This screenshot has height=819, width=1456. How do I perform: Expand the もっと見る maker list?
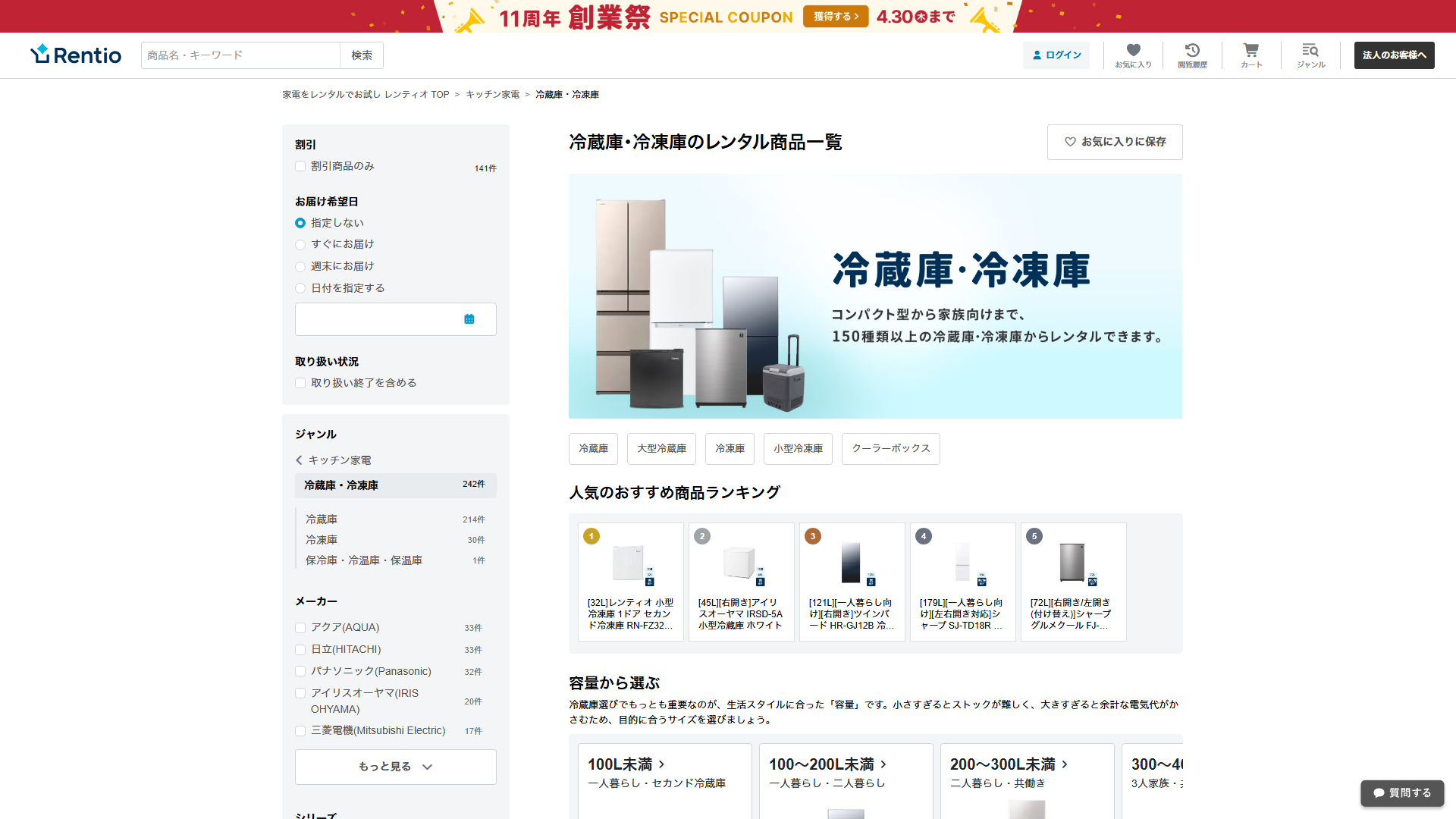coord(395,767)
